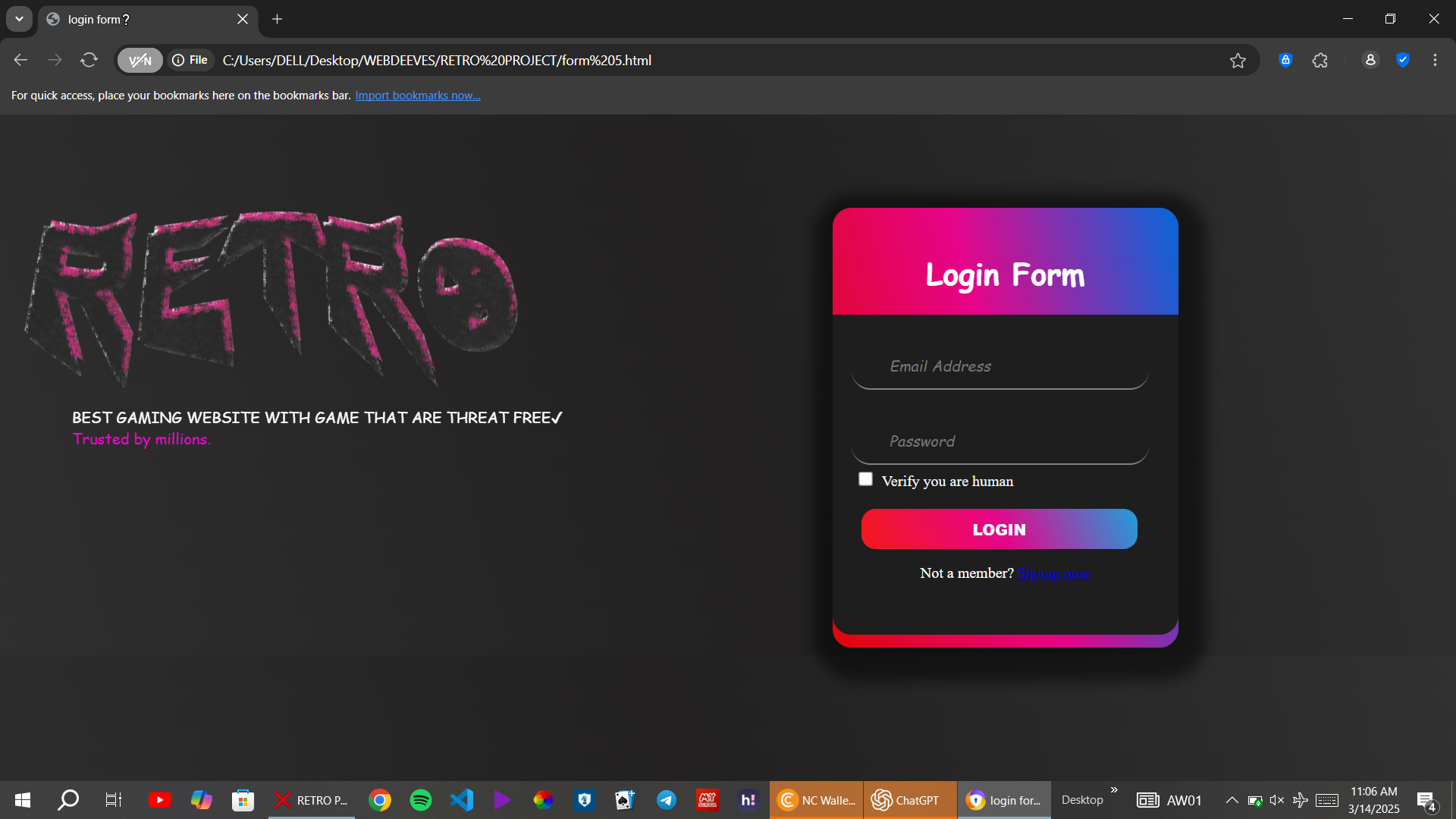The height and width of the screenshot is (819, 1456).
Task: Open the Extensions puzzle icon
Action: click(x=1320, y=61)
